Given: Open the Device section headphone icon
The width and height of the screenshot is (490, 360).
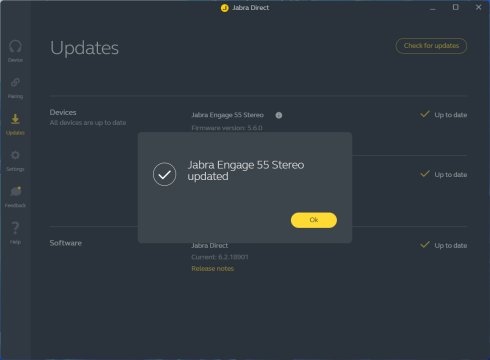Looking at the screenshot, I should coord(15,46).
